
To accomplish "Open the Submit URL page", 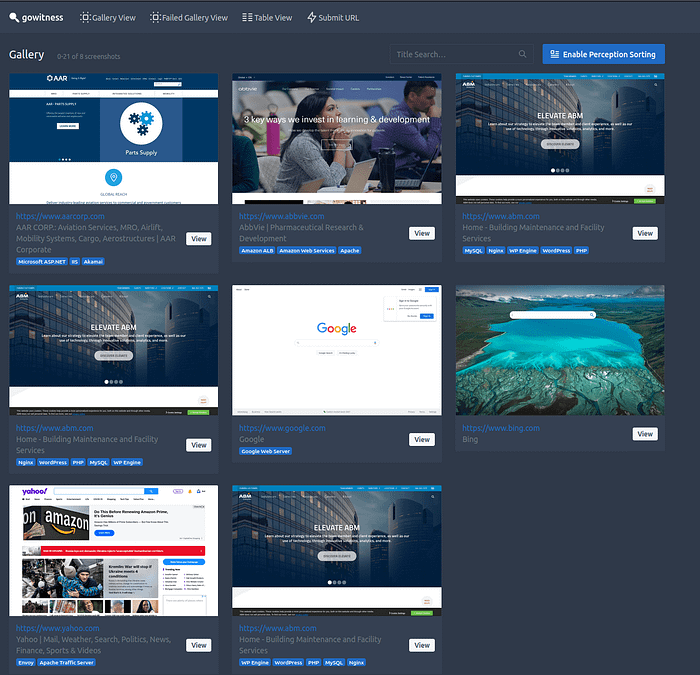I will (x=333, y=18).
